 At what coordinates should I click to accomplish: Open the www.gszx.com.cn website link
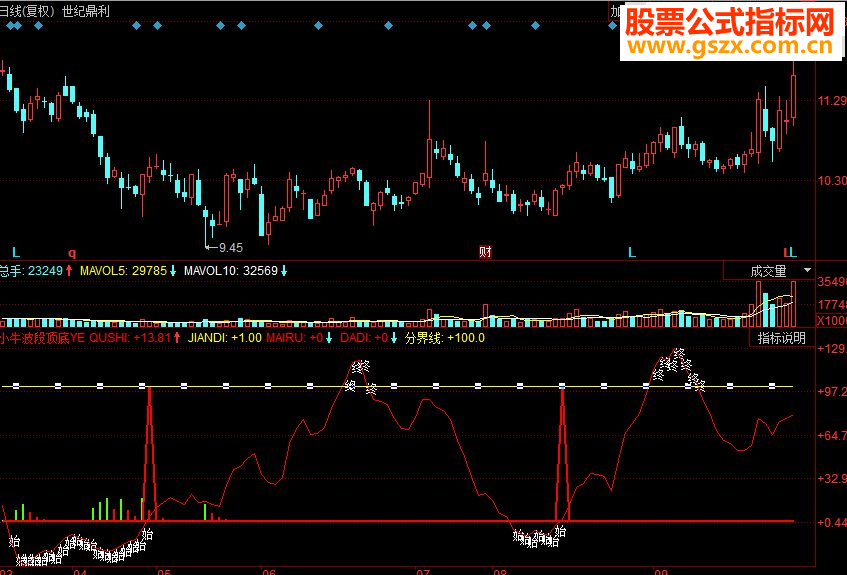coord(731,46)
